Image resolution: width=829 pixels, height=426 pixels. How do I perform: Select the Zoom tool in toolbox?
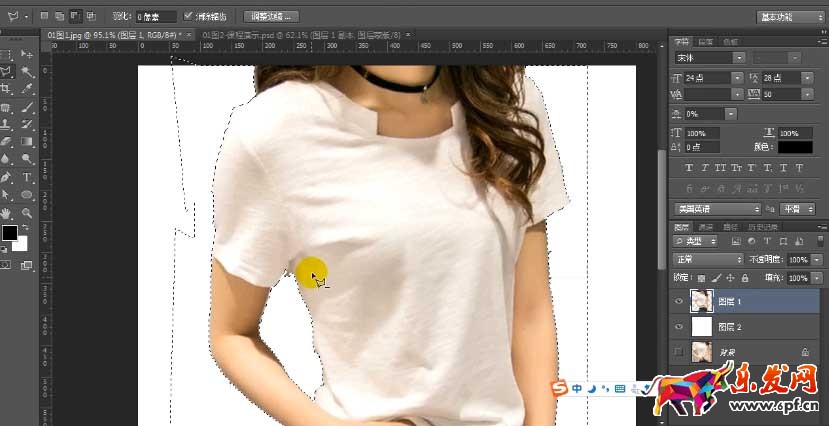[x=27, y=212]
